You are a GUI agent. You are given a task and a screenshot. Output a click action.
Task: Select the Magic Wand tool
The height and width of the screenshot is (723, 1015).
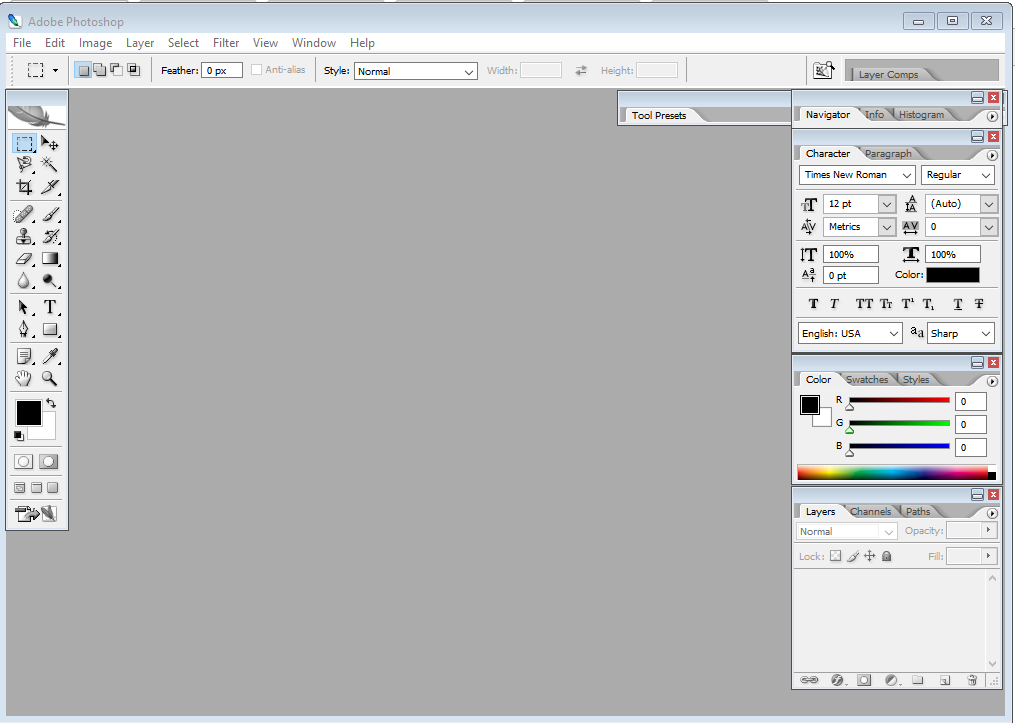tap(49, 164)
